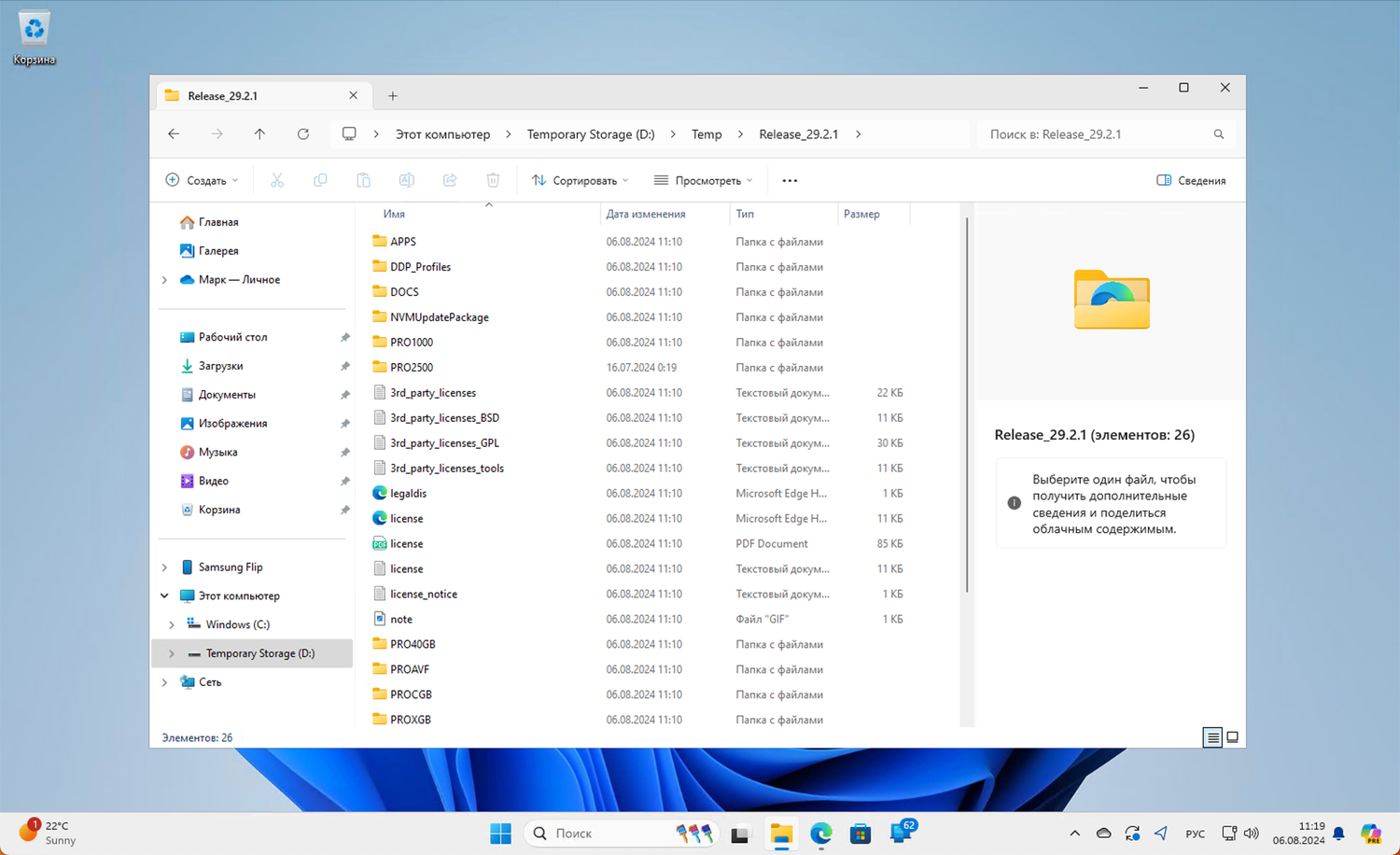Navigate to Temporary Storage (D:) breadcrumb
The width and height of the screenshot is (1400, 855).
tap(591, 134)
